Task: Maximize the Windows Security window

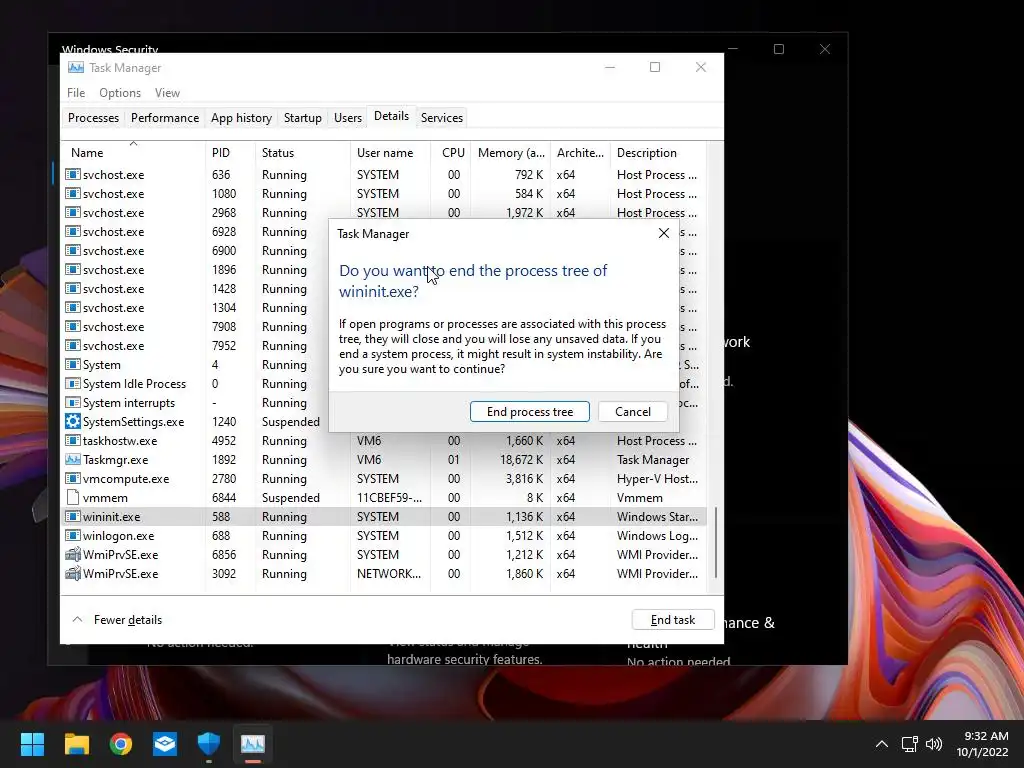Action: click(778, 49)
